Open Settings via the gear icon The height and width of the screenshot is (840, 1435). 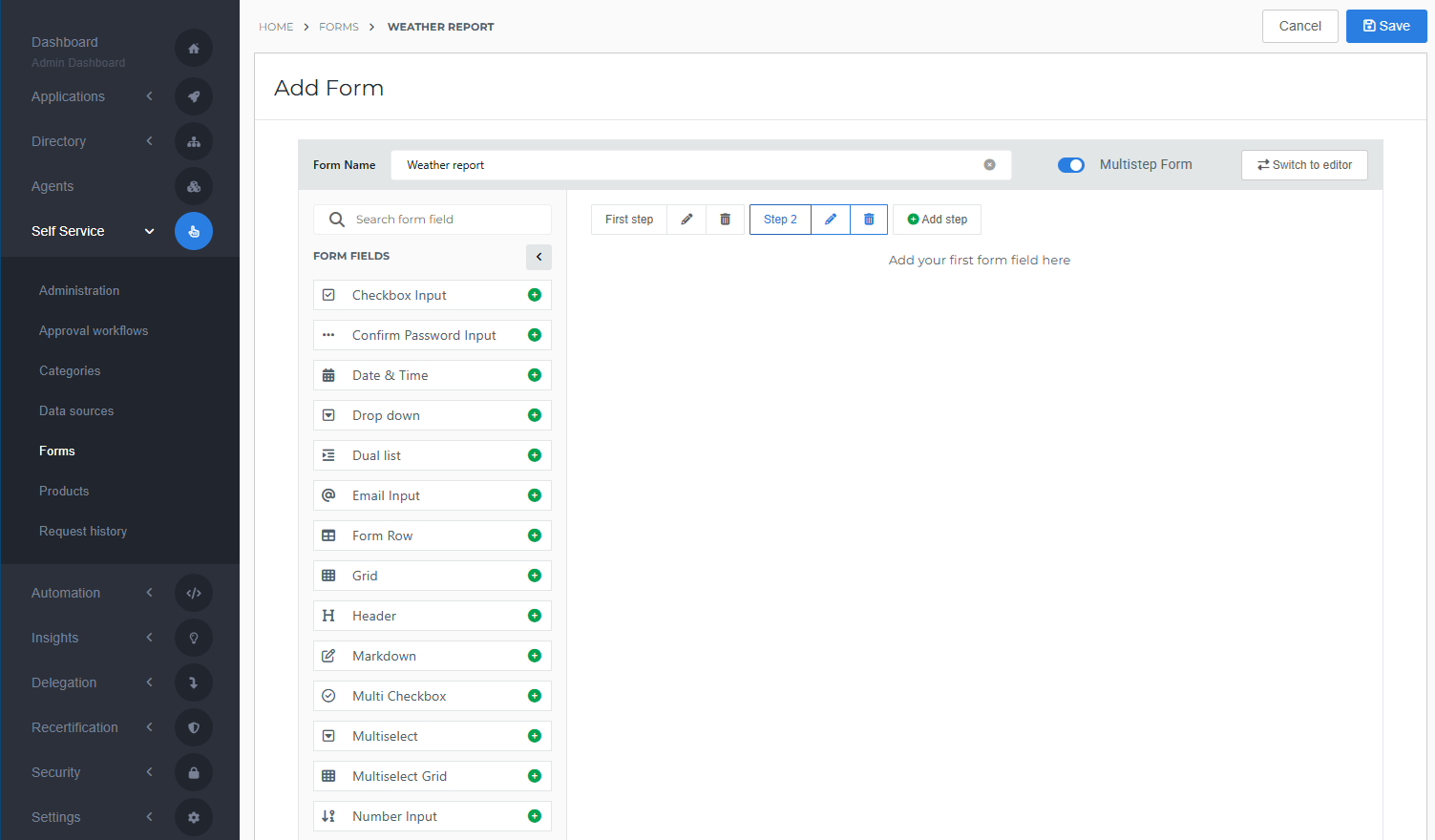coord(193,816)
